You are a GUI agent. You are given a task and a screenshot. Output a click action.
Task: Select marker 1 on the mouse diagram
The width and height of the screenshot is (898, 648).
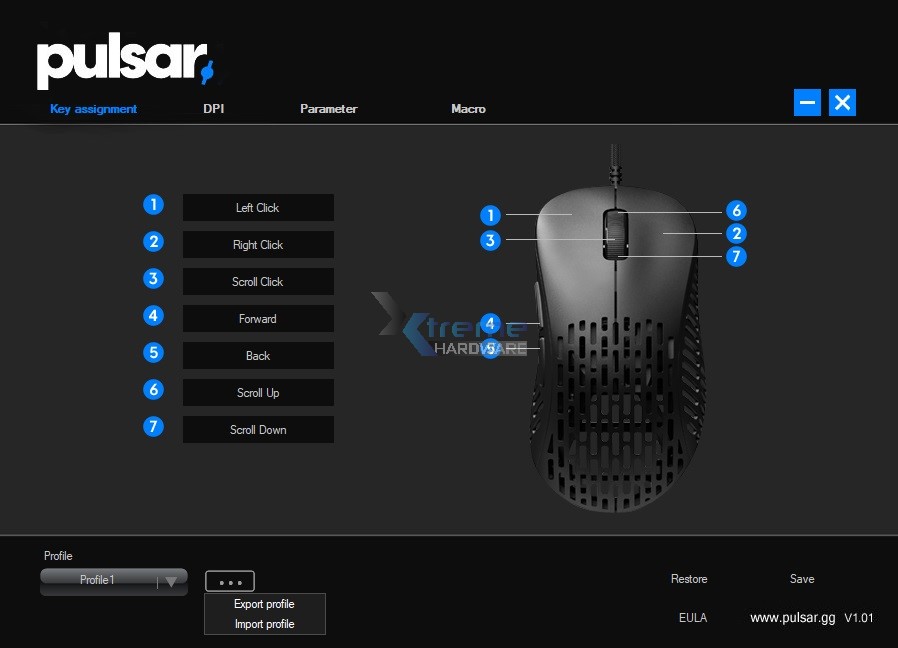[x=490, y=213]
